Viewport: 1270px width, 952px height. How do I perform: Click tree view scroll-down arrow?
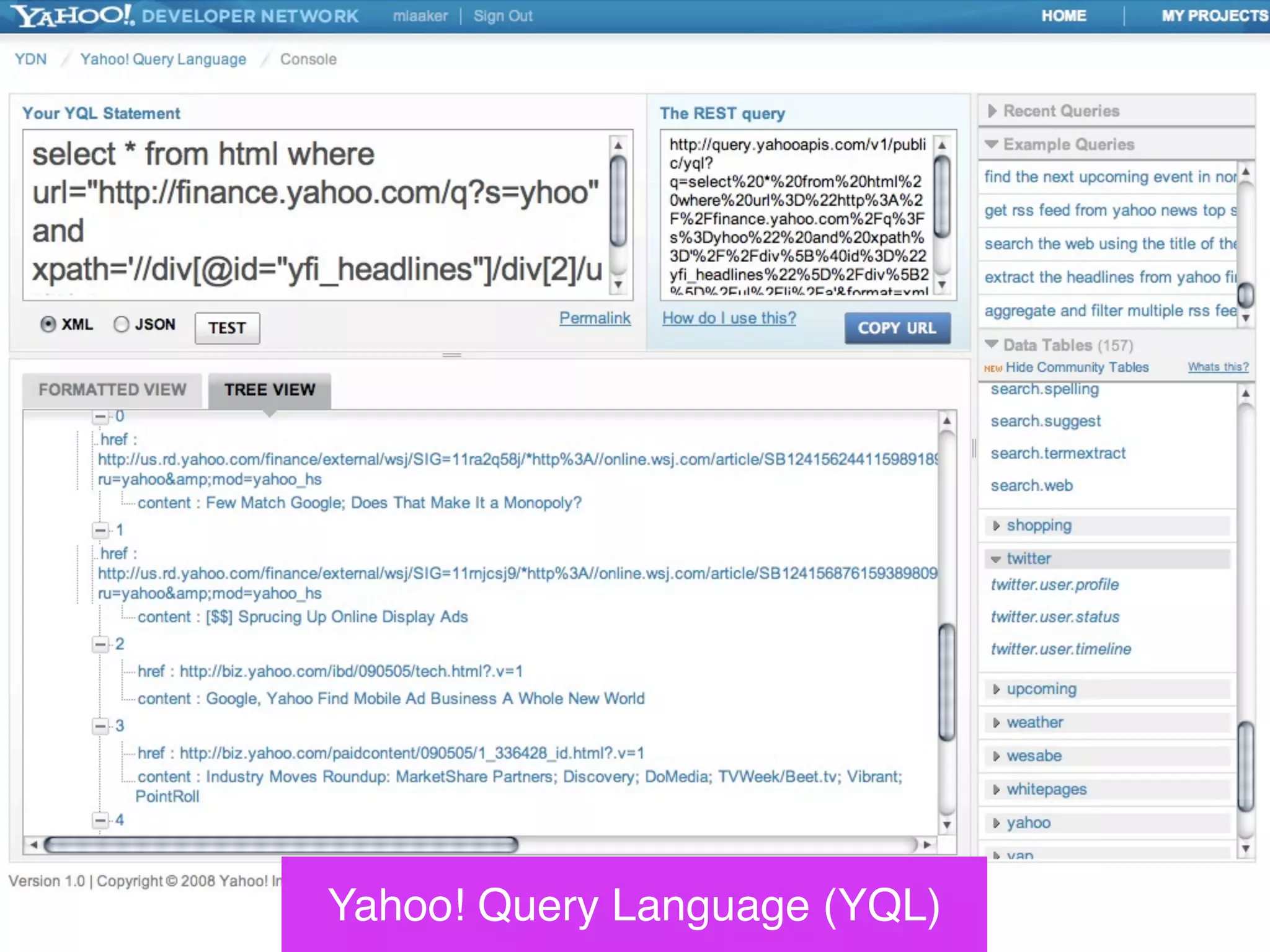946,825
